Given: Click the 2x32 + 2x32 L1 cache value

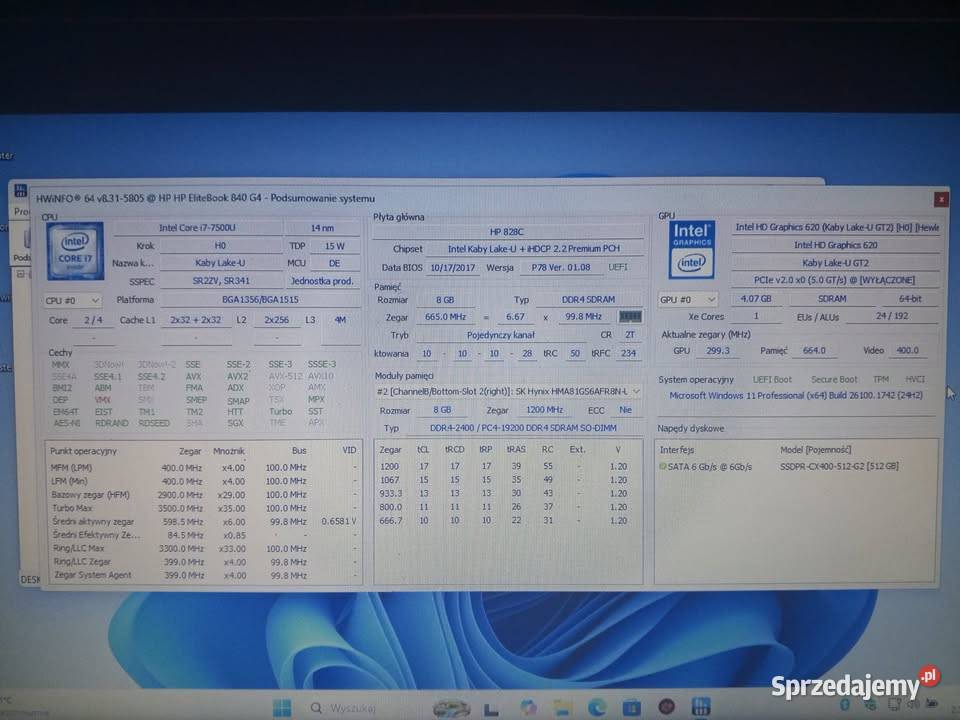Looking at the screenshot, I should click(x=195, y=320).
